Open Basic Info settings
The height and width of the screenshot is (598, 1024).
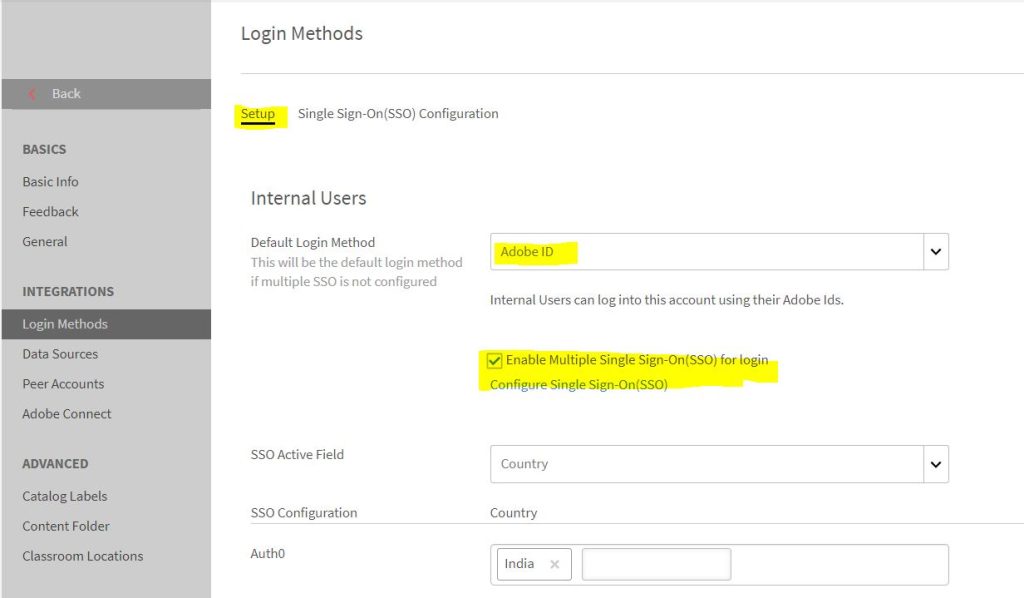tap(50, 181)
